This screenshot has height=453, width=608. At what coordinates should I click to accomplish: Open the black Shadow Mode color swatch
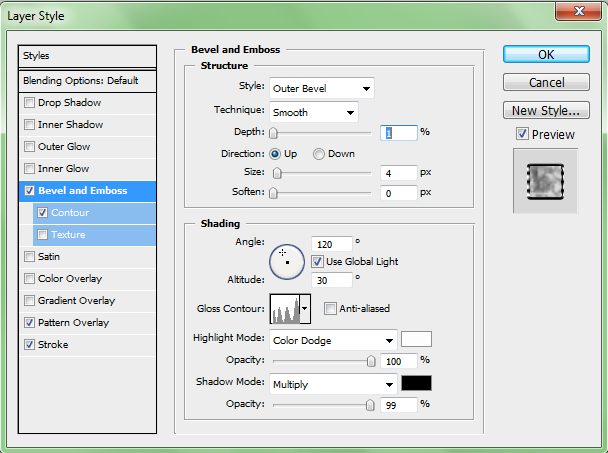click(416, 383)
